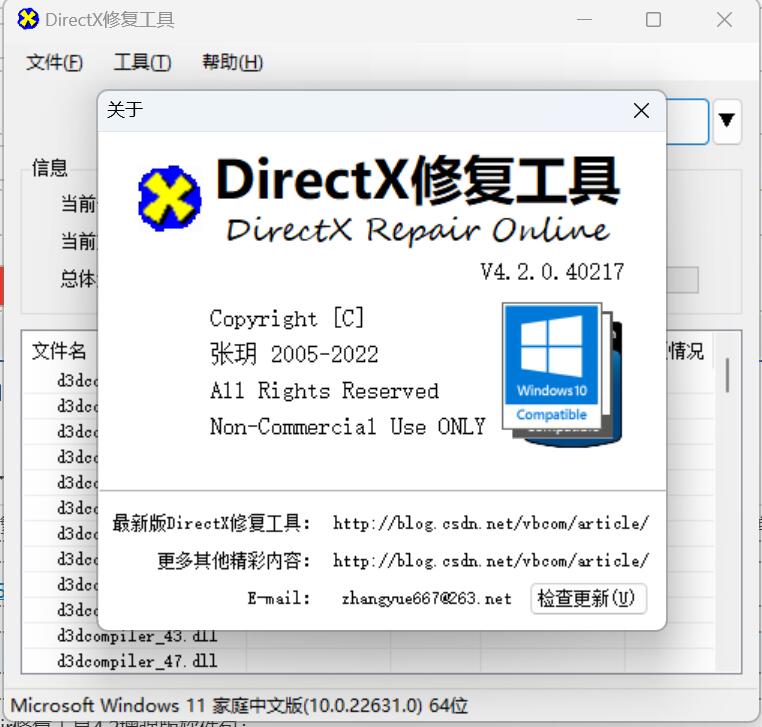Select the d3dcompiler_43.dll row
Screen dimensions: 762x727
pos(137,636)
